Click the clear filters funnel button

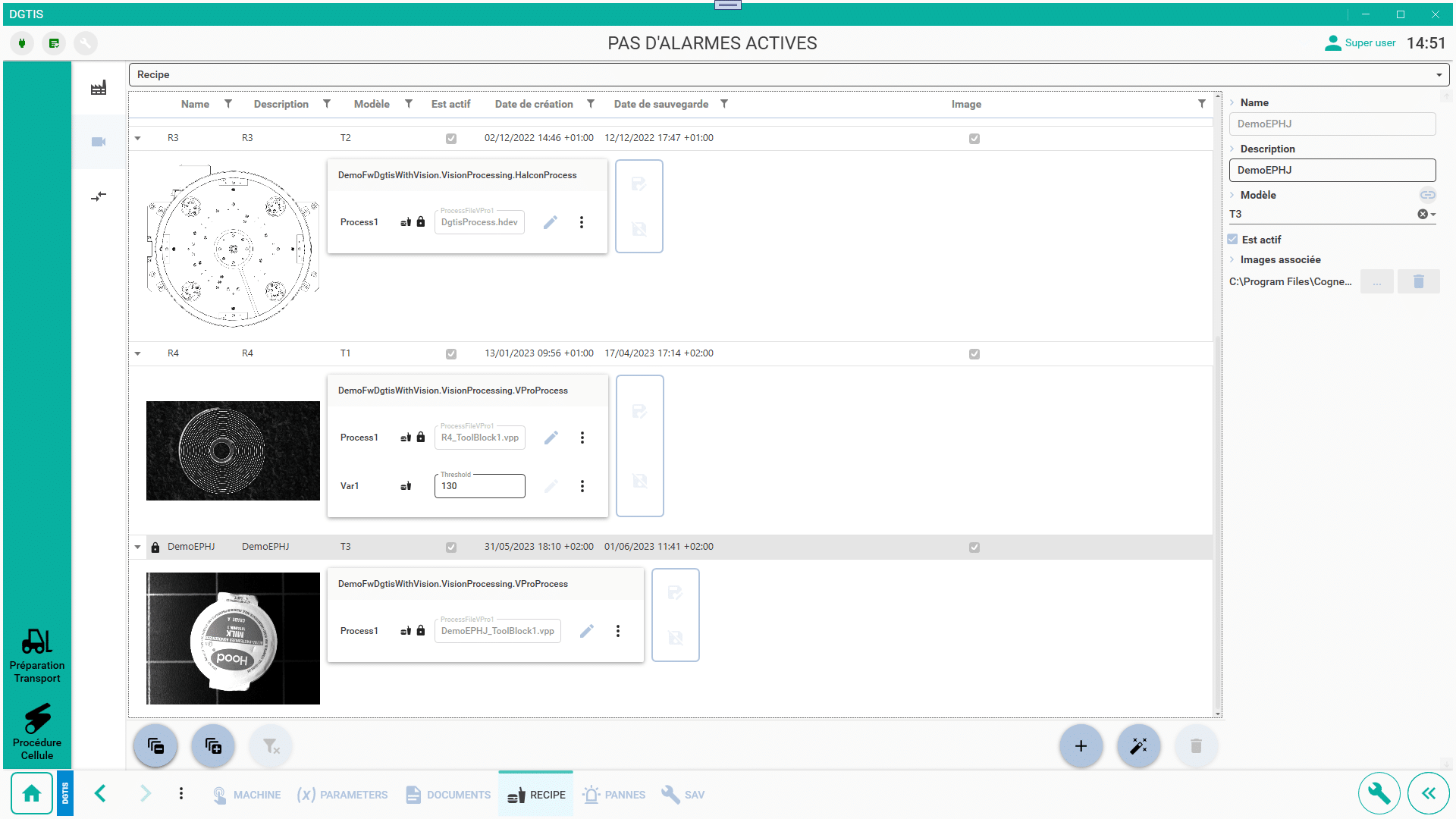[271, 746]
